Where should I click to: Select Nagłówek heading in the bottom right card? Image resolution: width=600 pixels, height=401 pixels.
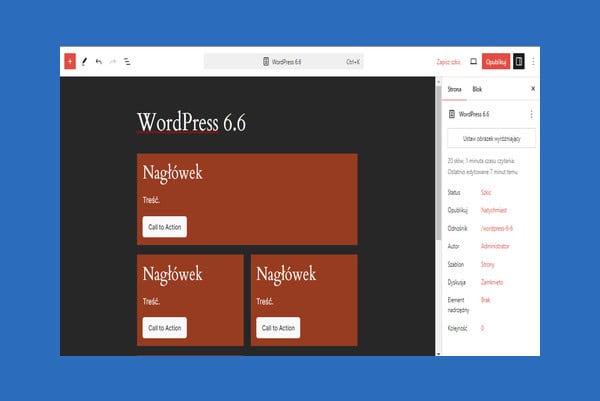(286, 274)
